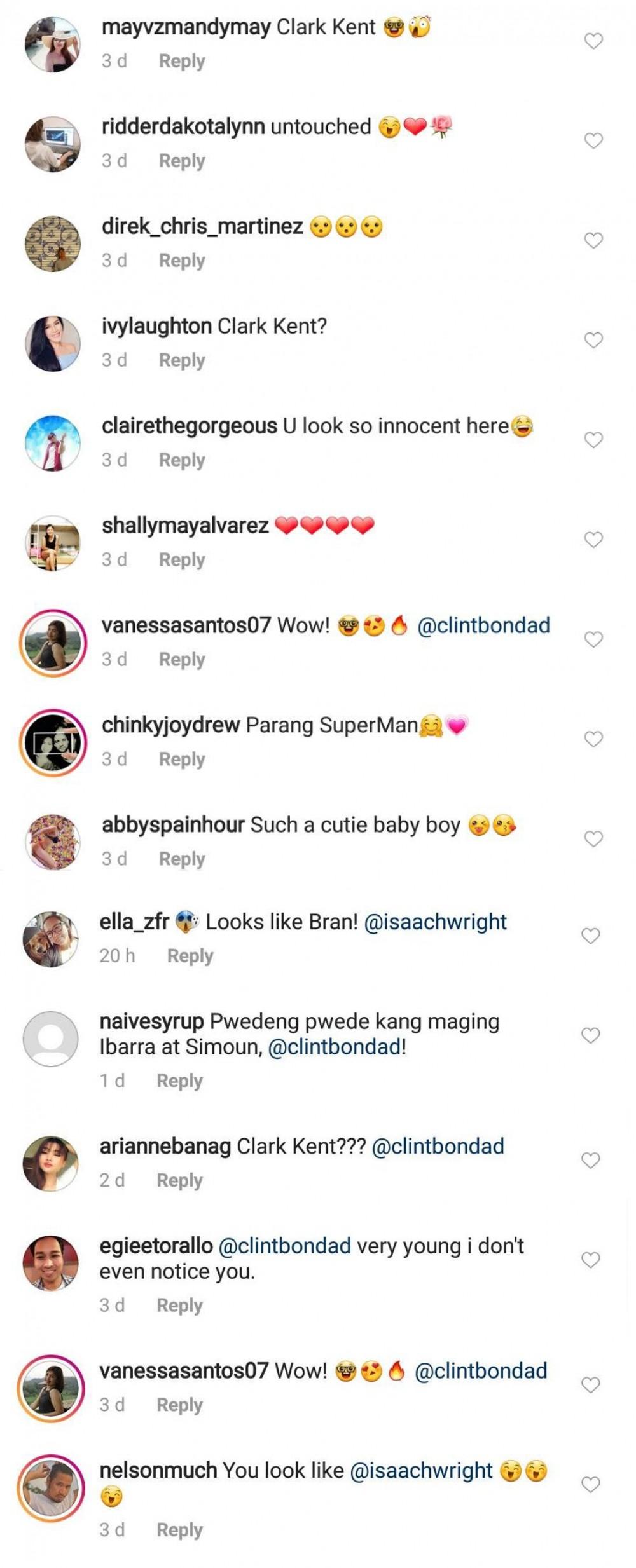Image resolution: width=636 pixels, height=1568 pixels.
Task: Tap heart on ridderdakotalynn's comment
Action: [593, 140]
